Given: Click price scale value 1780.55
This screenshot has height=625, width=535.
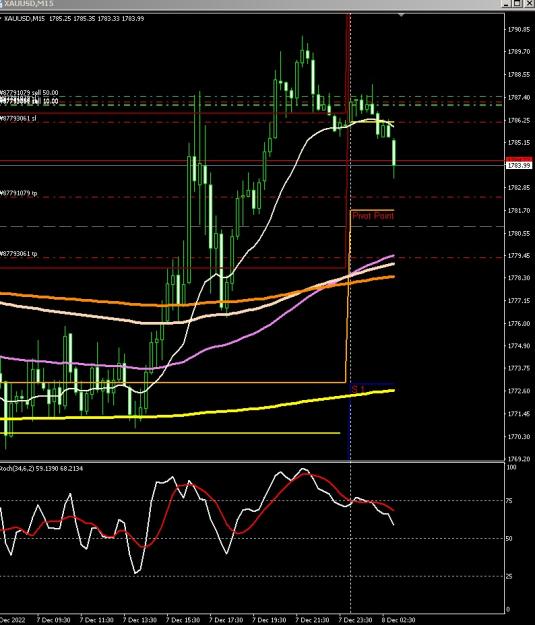Looking at the screenshot, I should coord(519,233).
